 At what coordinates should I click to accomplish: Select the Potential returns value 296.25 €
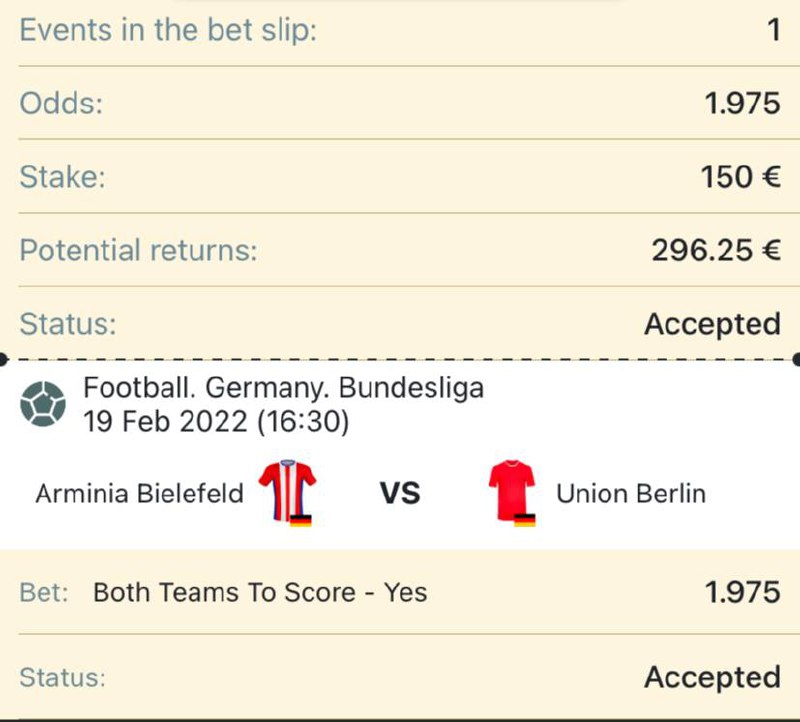coord(716,250)
